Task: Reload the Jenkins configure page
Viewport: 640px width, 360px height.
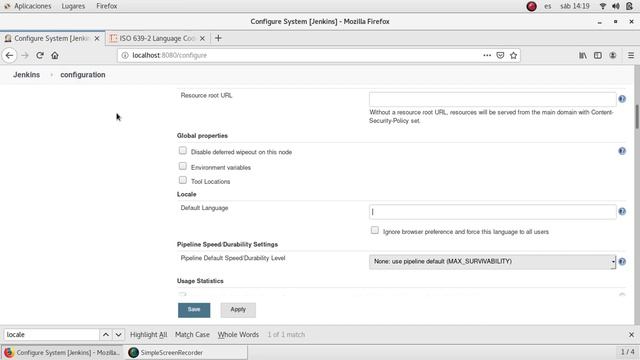Action: pyautogui.click(x=40, y=55)
